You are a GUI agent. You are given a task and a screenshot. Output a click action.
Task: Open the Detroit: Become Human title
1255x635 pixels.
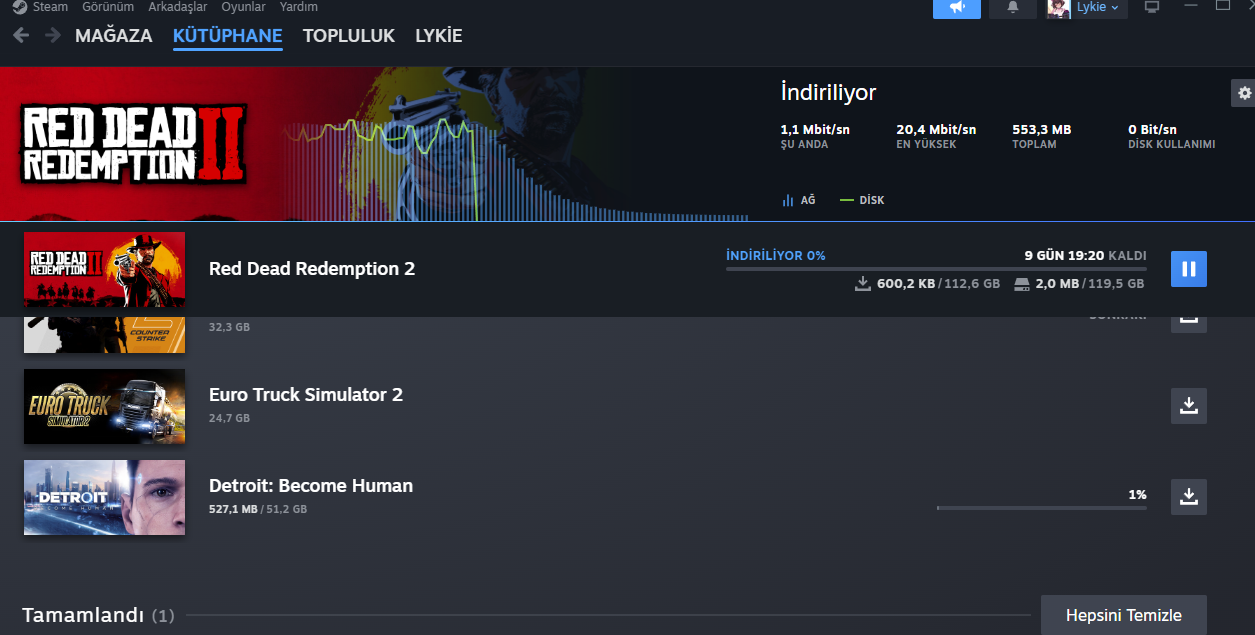click(311, 486)
